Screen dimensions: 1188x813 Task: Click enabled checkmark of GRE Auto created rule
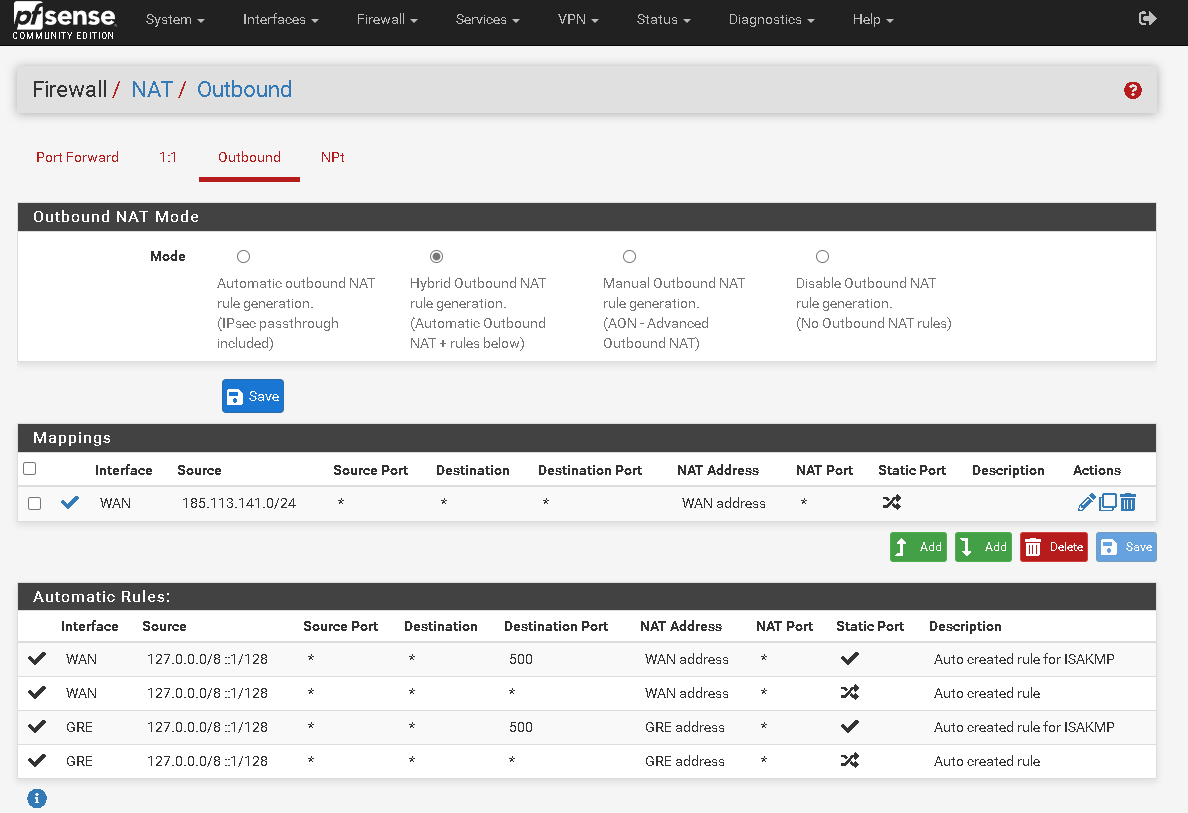(x=36, y=761)
